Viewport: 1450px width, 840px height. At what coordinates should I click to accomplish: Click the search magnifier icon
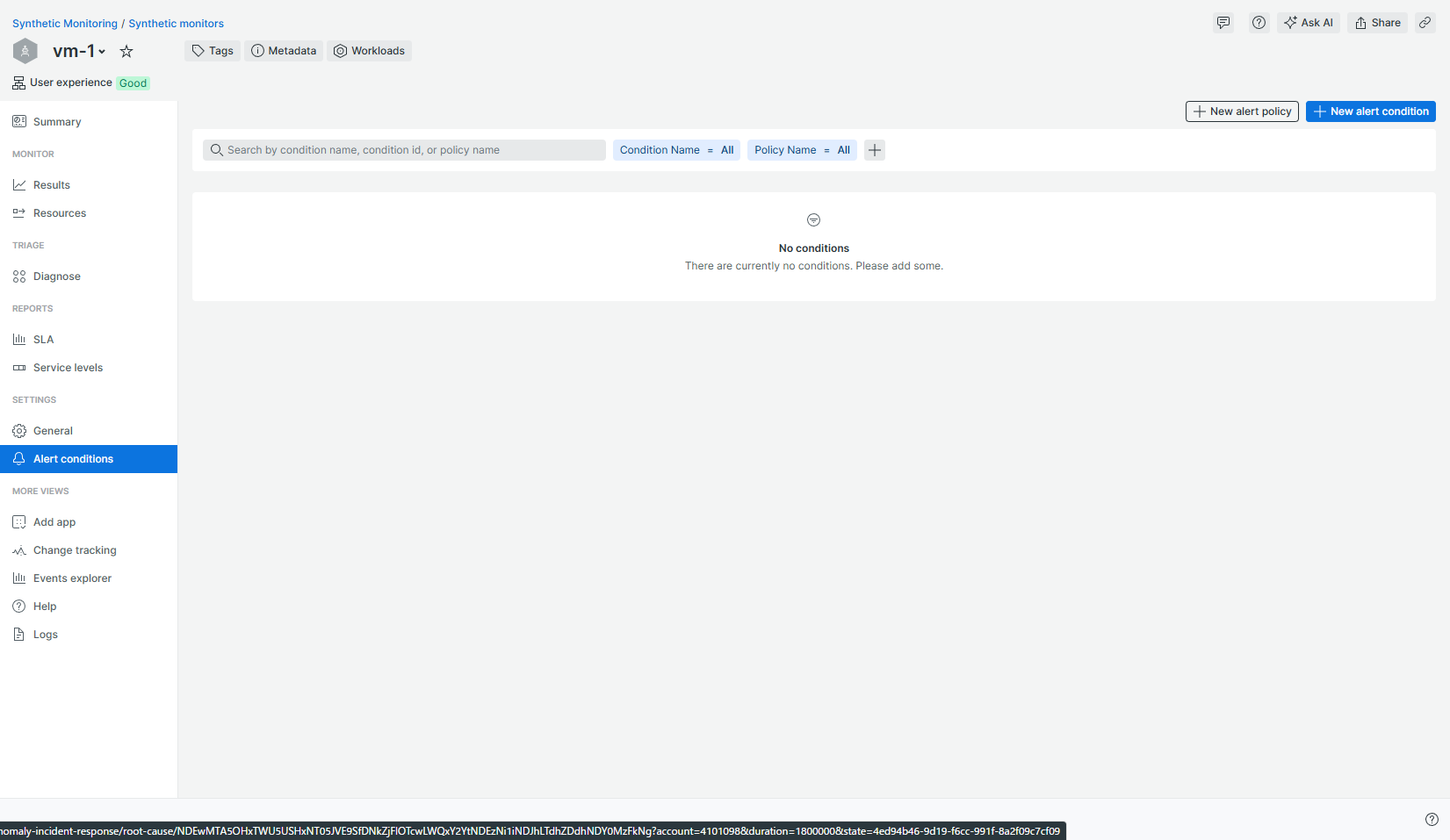coord(217,150)
